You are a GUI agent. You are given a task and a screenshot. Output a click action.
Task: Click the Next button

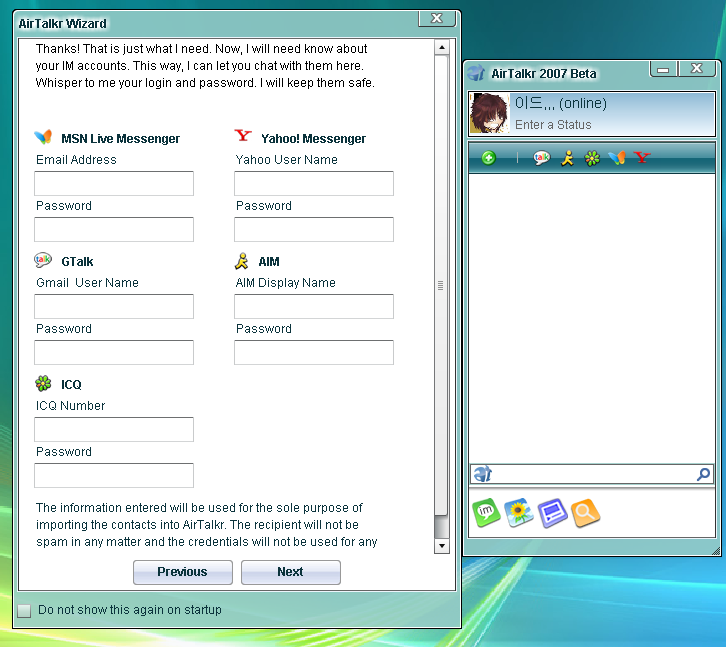pyautogui.click(x=291, y=572)
